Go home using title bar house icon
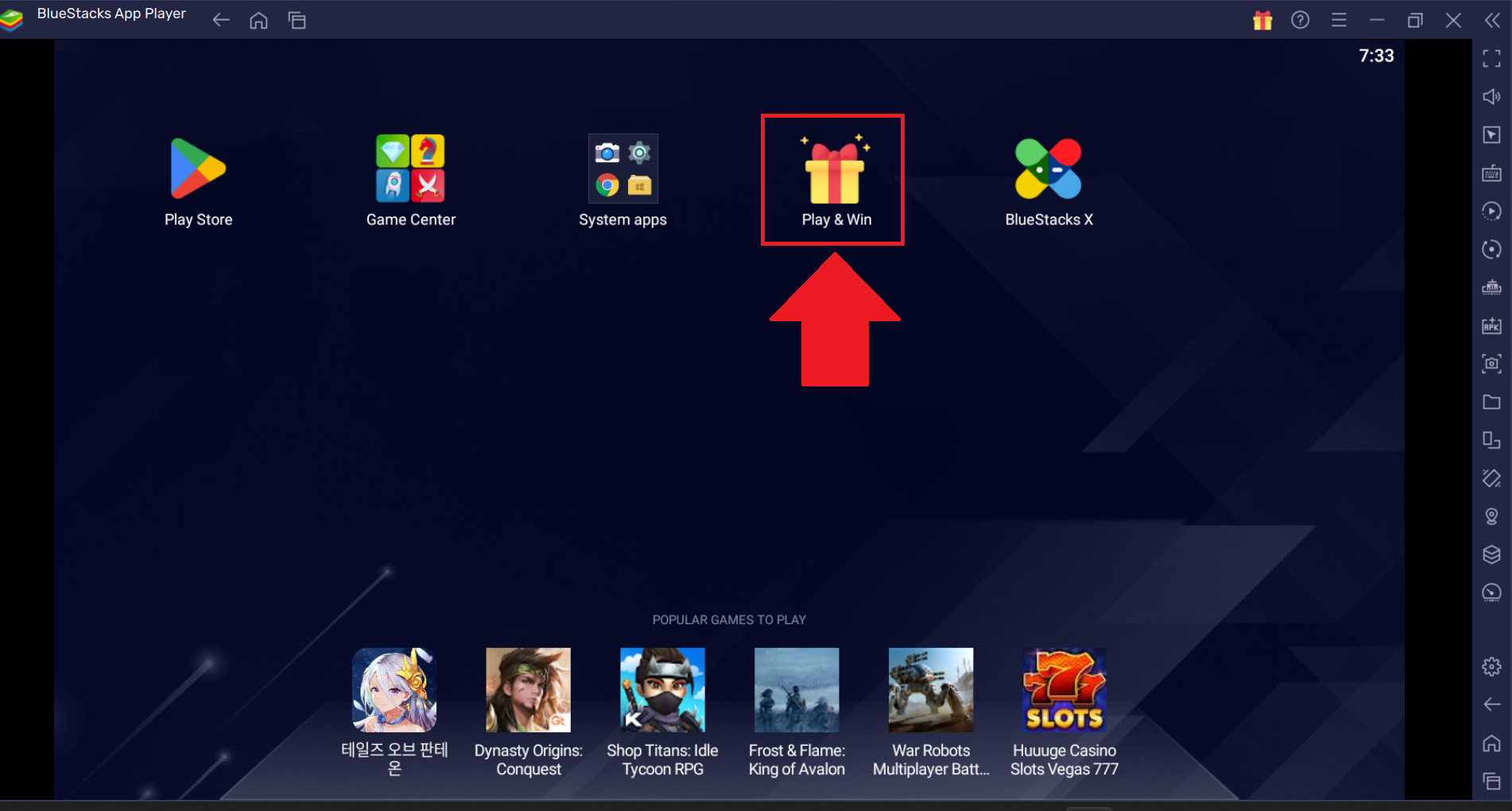This screenshot has width=1512, height=811. (x=258, y=20)
